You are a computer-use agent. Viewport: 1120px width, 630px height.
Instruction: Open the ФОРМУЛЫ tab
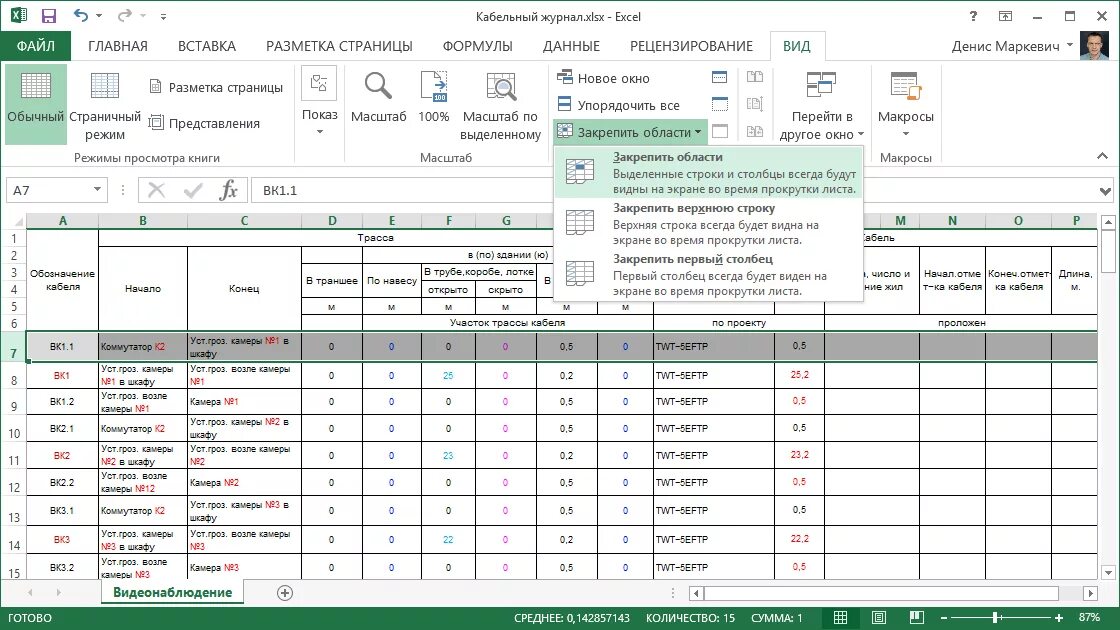pos(477,46)
